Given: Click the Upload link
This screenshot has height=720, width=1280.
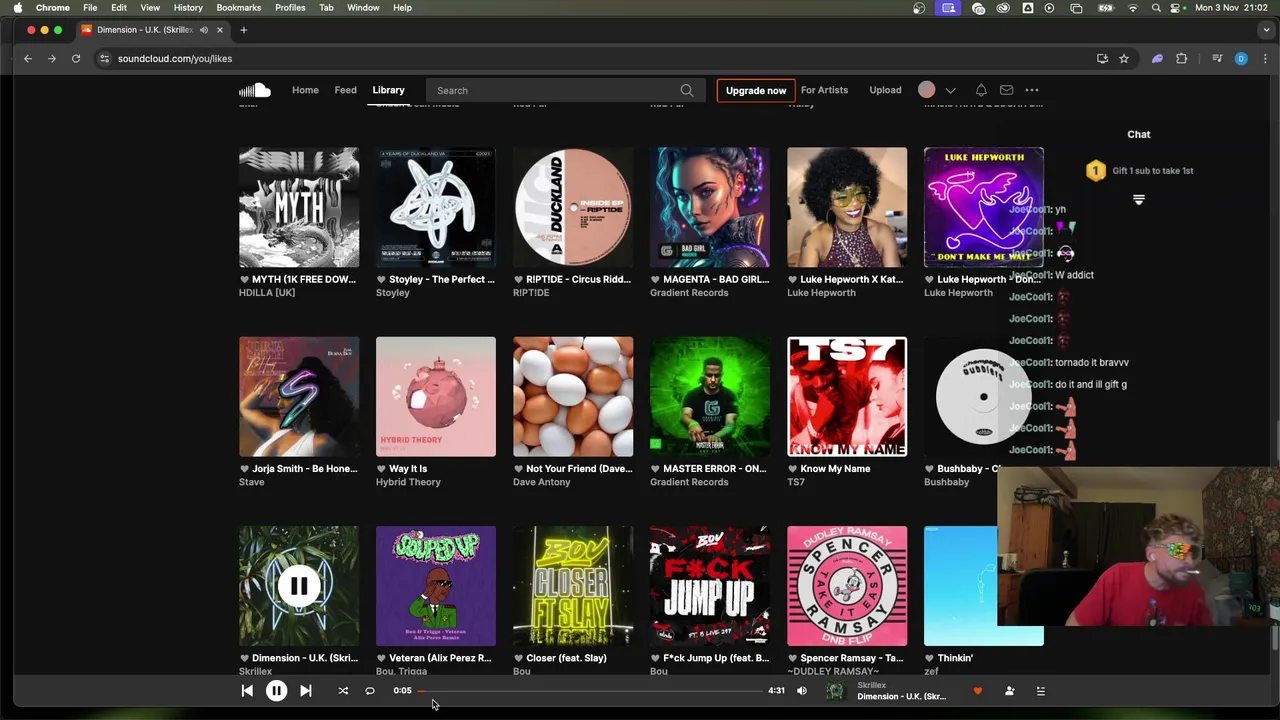Looking at the screenshot, I should (885, 90).
